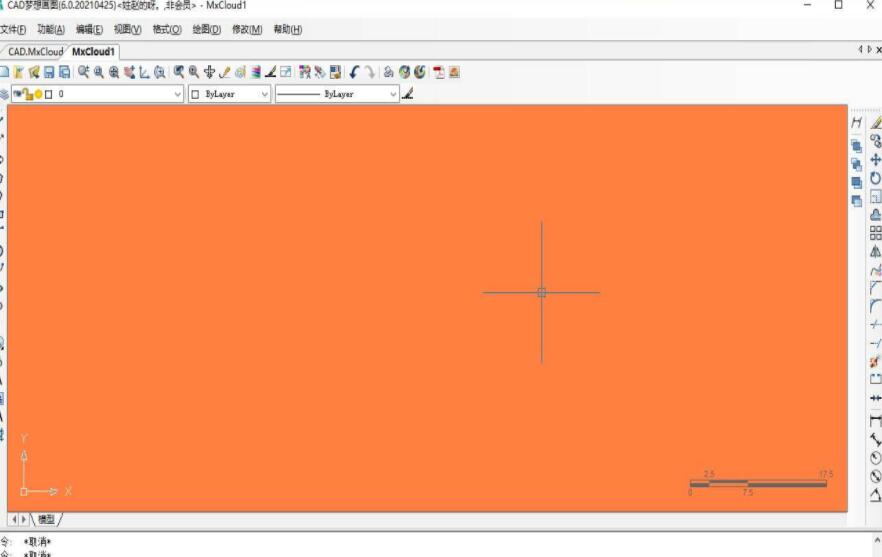Image resolution: width=882 pixels, height=557 pixels.
Task: Open the 绘图(D) menu
Action: (x=206, y=30)
